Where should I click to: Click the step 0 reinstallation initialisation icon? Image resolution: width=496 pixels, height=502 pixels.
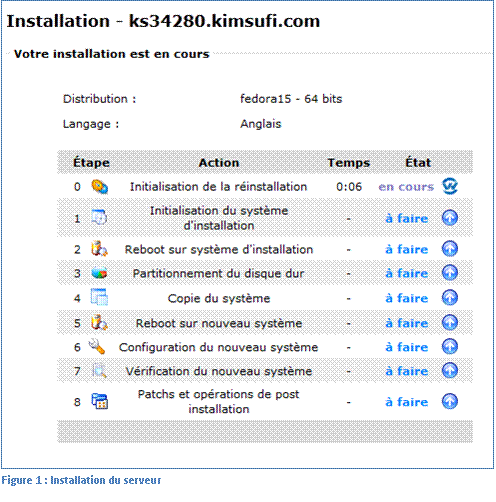[99, 187]
